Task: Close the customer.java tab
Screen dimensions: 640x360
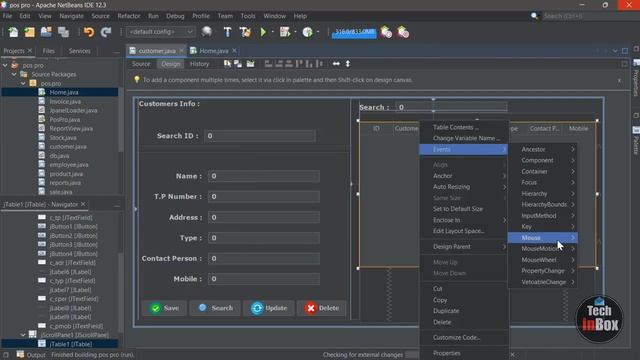Action: pyautogui.click(x=181, y=51)
